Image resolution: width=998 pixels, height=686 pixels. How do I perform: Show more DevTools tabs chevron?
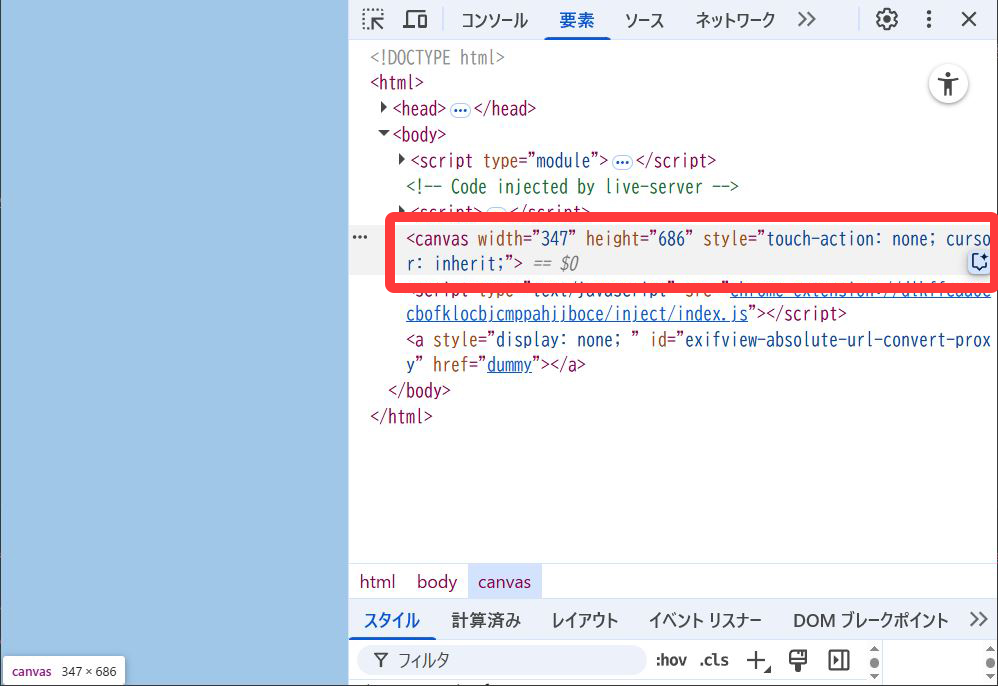[806, 20]
